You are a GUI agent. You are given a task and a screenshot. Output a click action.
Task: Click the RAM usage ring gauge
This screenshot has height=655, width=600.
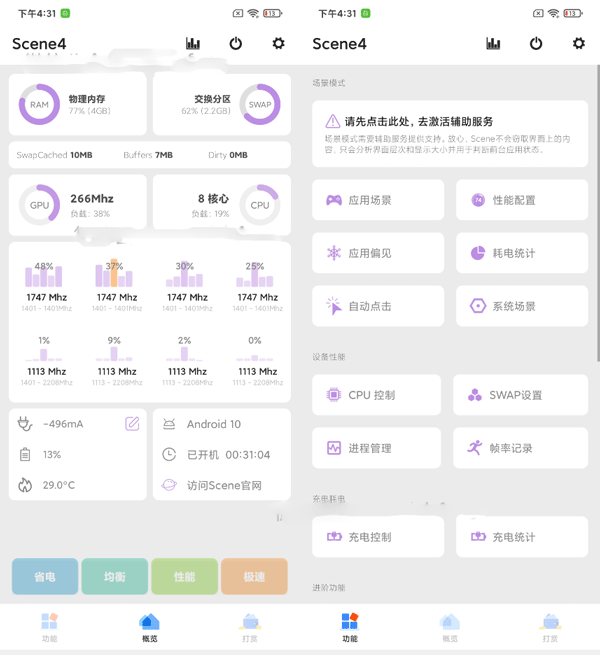click(39, 104)
